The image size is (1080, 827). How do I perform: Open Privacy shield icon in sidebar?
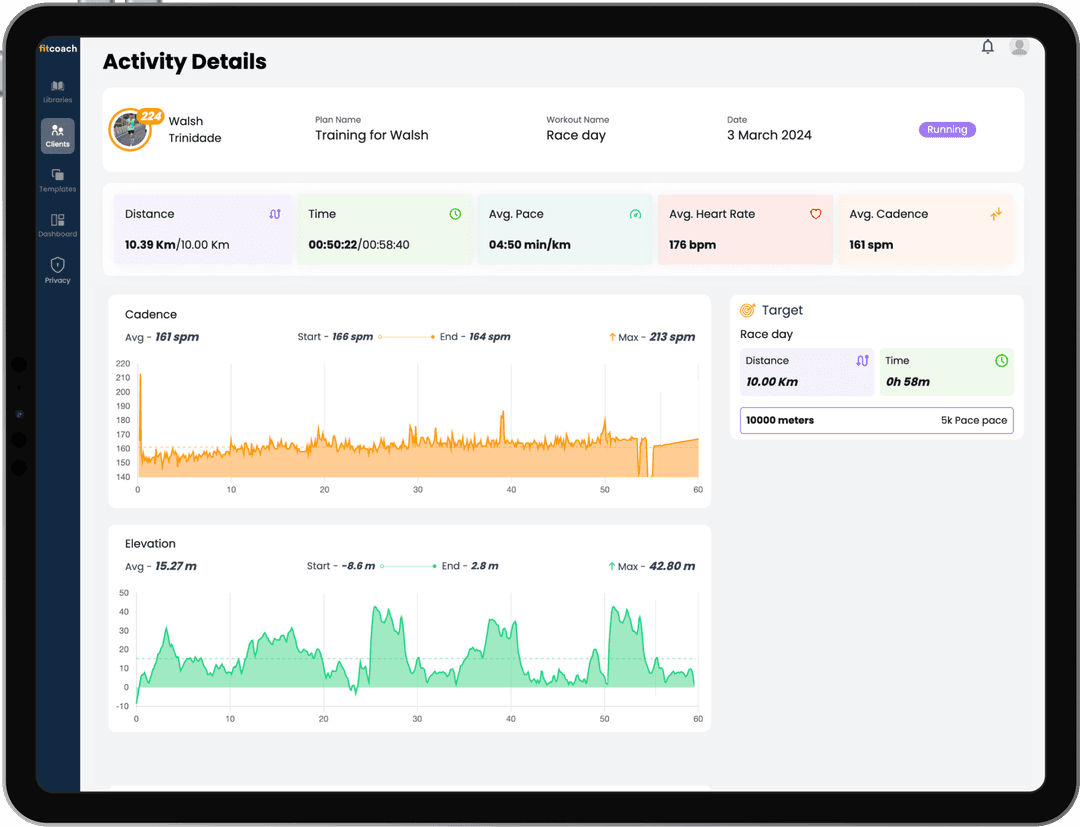tap(58, 270)
